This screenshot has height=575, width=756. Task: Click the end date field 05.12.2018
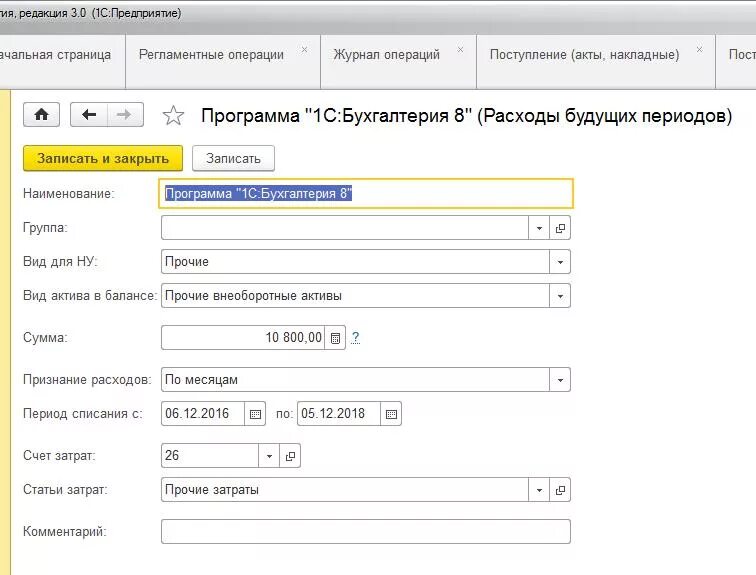(339, 414)
